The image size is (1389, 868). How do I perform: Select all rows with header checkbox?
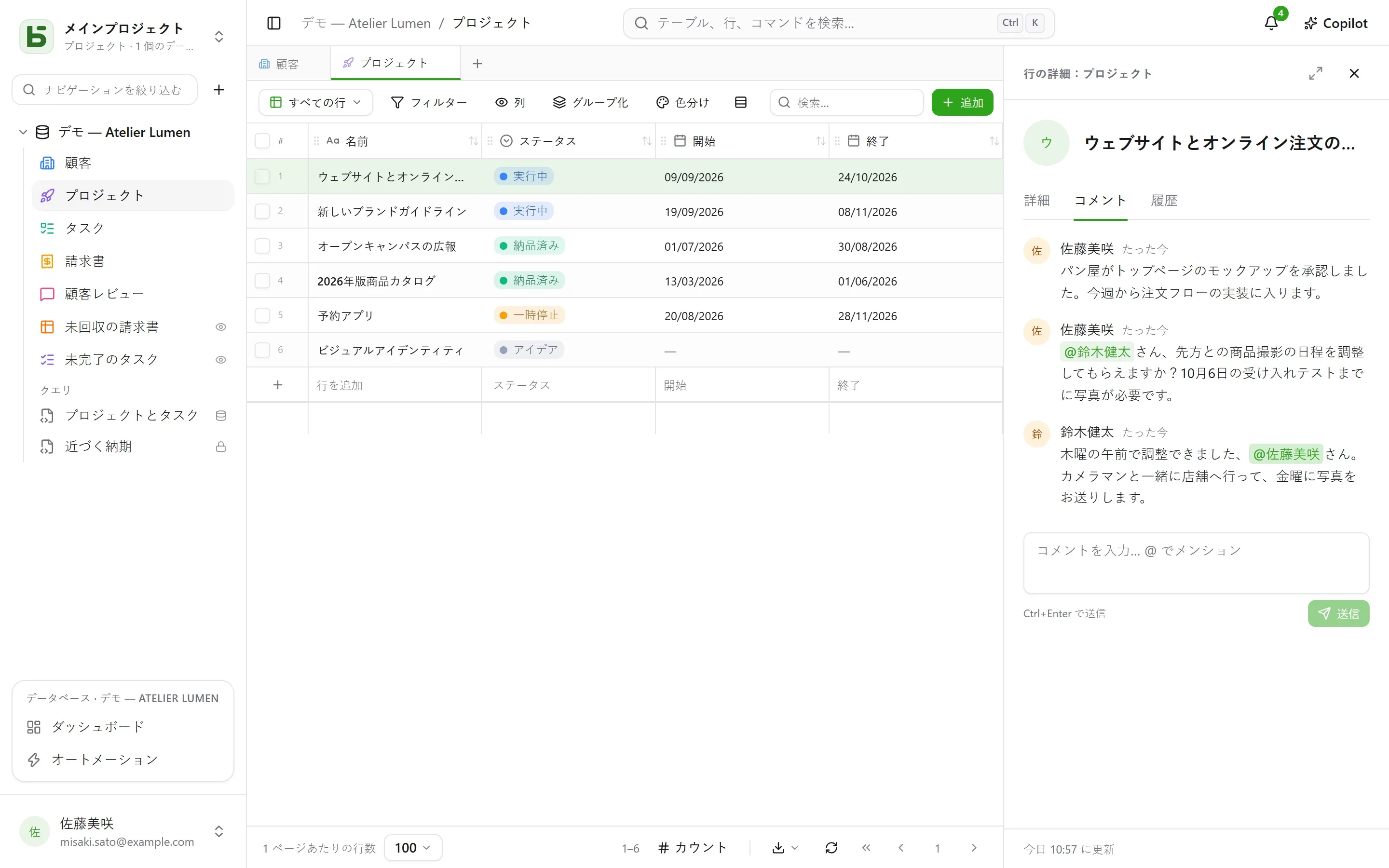[262, 141]
